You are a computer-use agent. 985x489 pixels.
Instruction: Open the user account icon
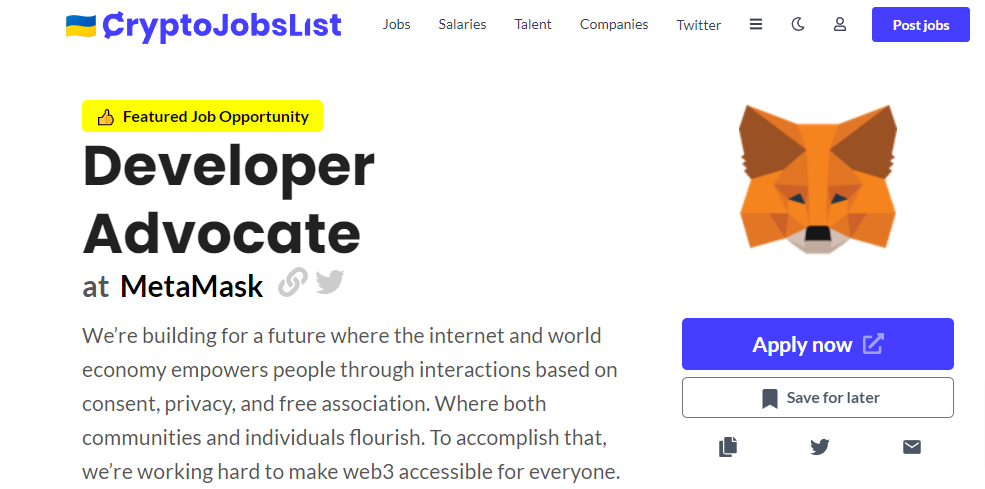pyautogui.click(x=840, y=25)
